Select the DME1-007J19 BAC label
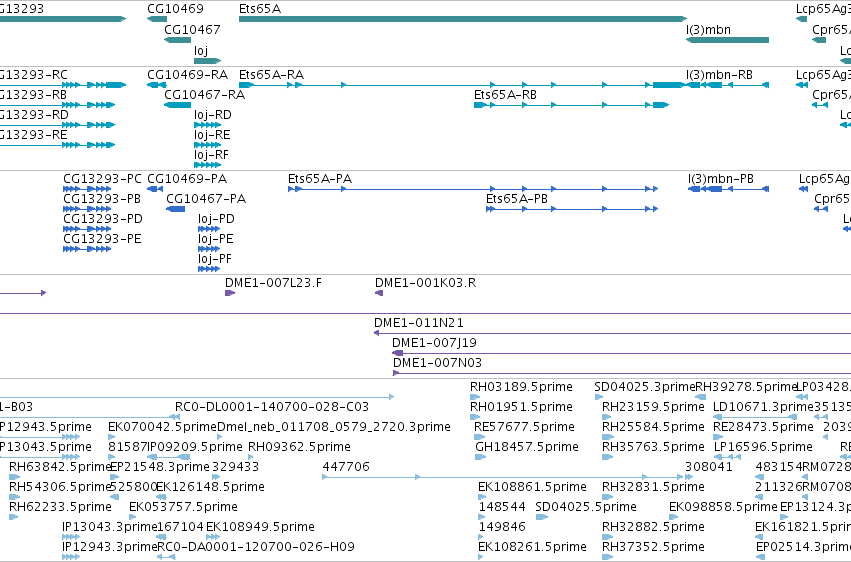Image resolution: width=851 pixels, height=562 pixels. point(434,343)
